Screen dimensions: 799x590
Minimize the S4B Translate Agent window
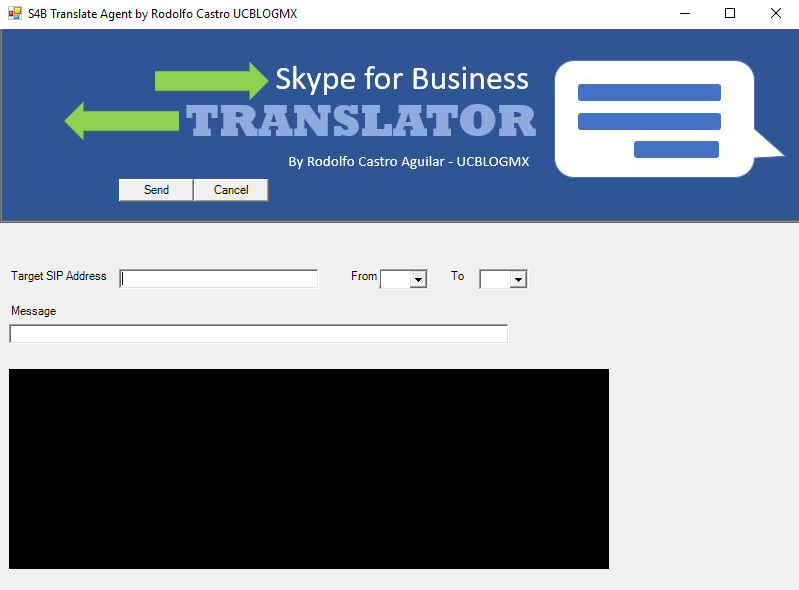pyautogui.click(x=685, y=14)
